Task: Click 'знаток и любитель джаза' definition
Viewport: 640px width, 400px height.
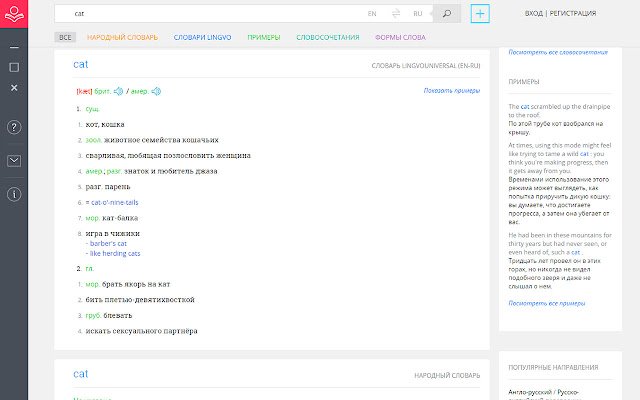Action: point(171,171)
